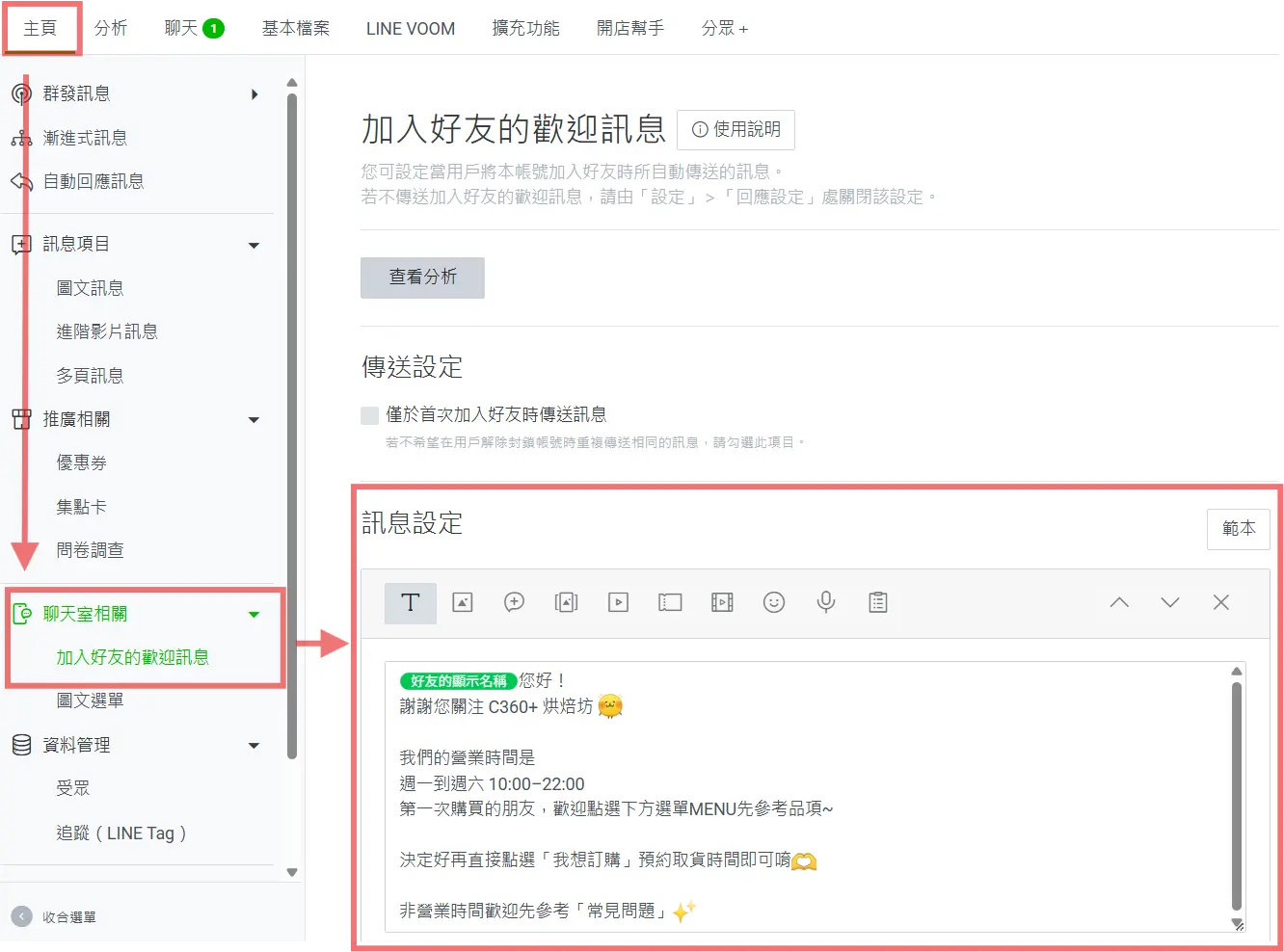1284x952 pixels.
Task: Open 圖文選單 in sidebar
Action: [x=90, y=701]
